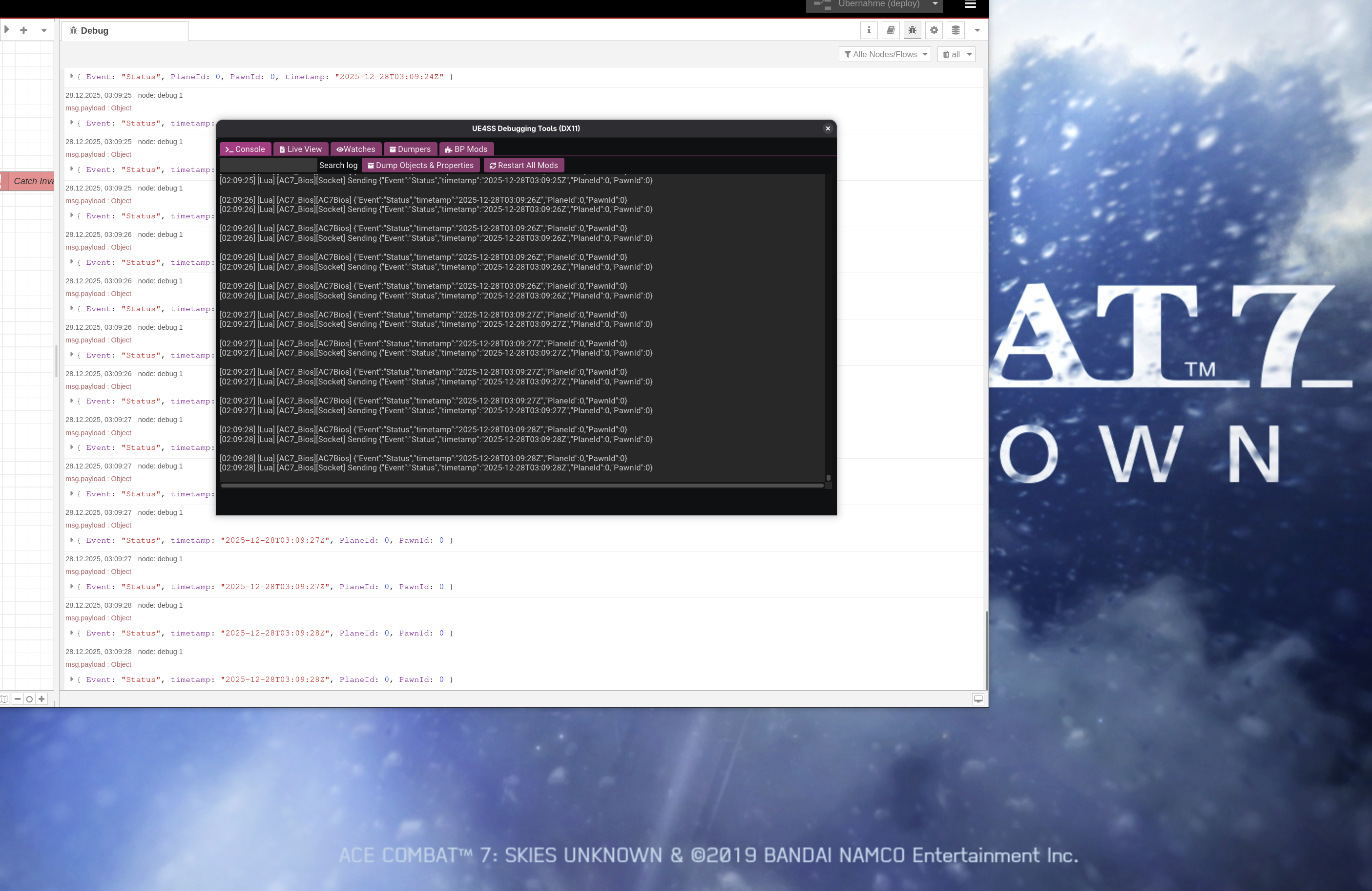Viewport: 1372px width, 891px height.
Task: Expand the 03:09:28Z bottom debug message object
Action: [71, 679]
